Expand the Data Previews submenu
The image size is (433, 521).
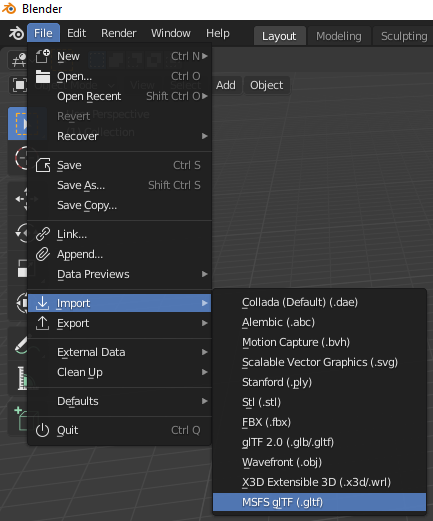pyautogui.click(x=120, y=274)
